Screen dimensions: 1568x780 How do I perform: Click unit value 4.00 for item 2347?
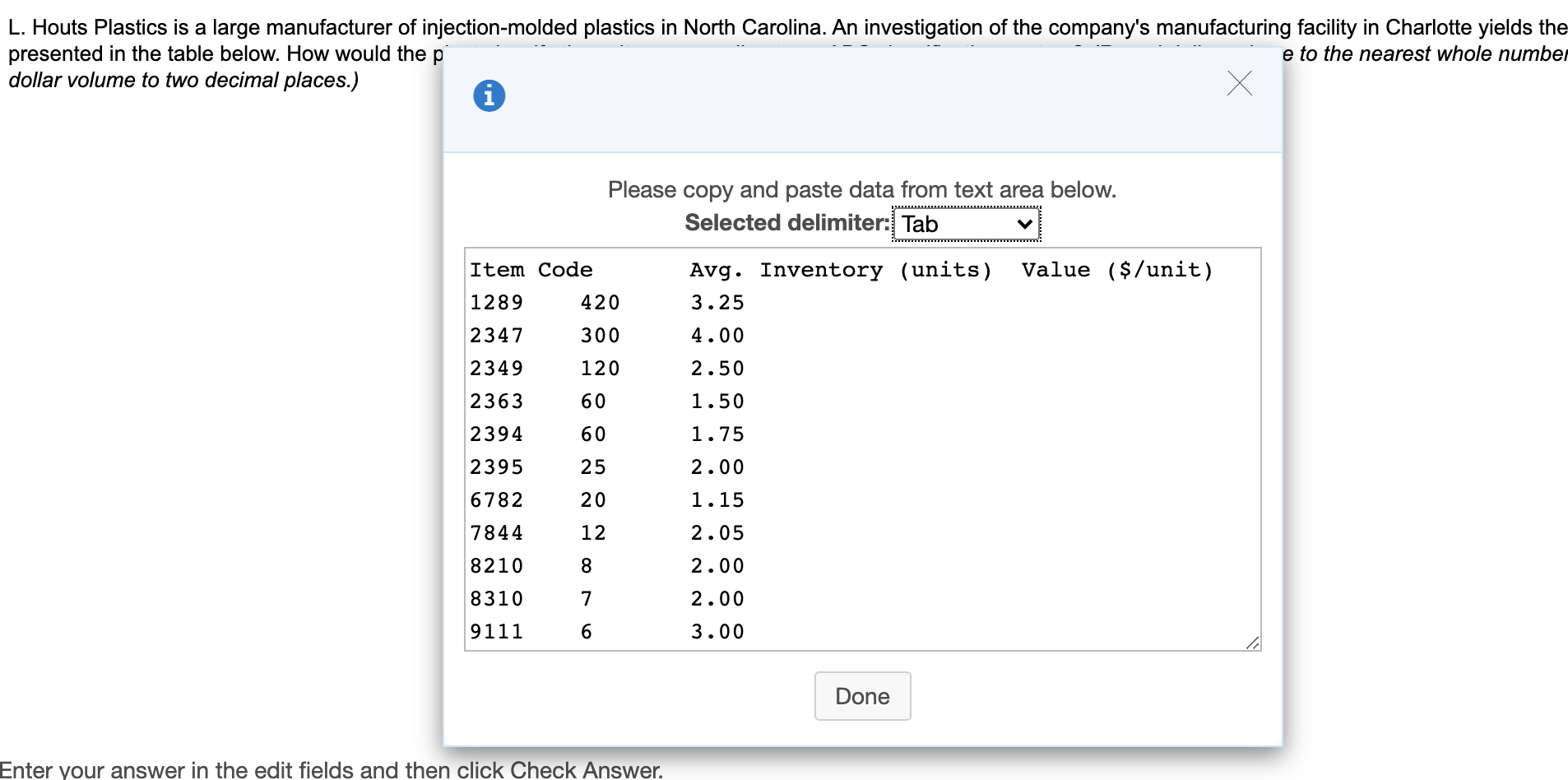(717, 336)
